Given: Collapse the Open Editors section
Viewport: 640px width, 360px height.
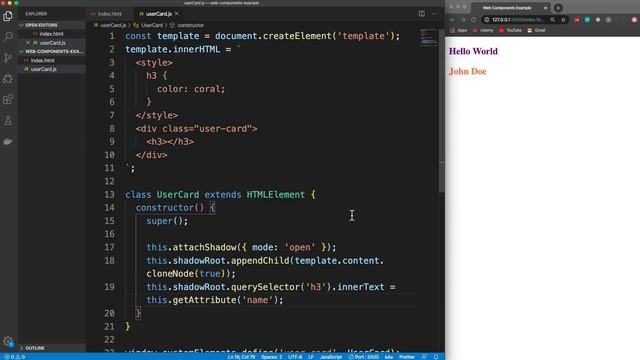Looking at the screenshot, I should click(x=51, y=25).
